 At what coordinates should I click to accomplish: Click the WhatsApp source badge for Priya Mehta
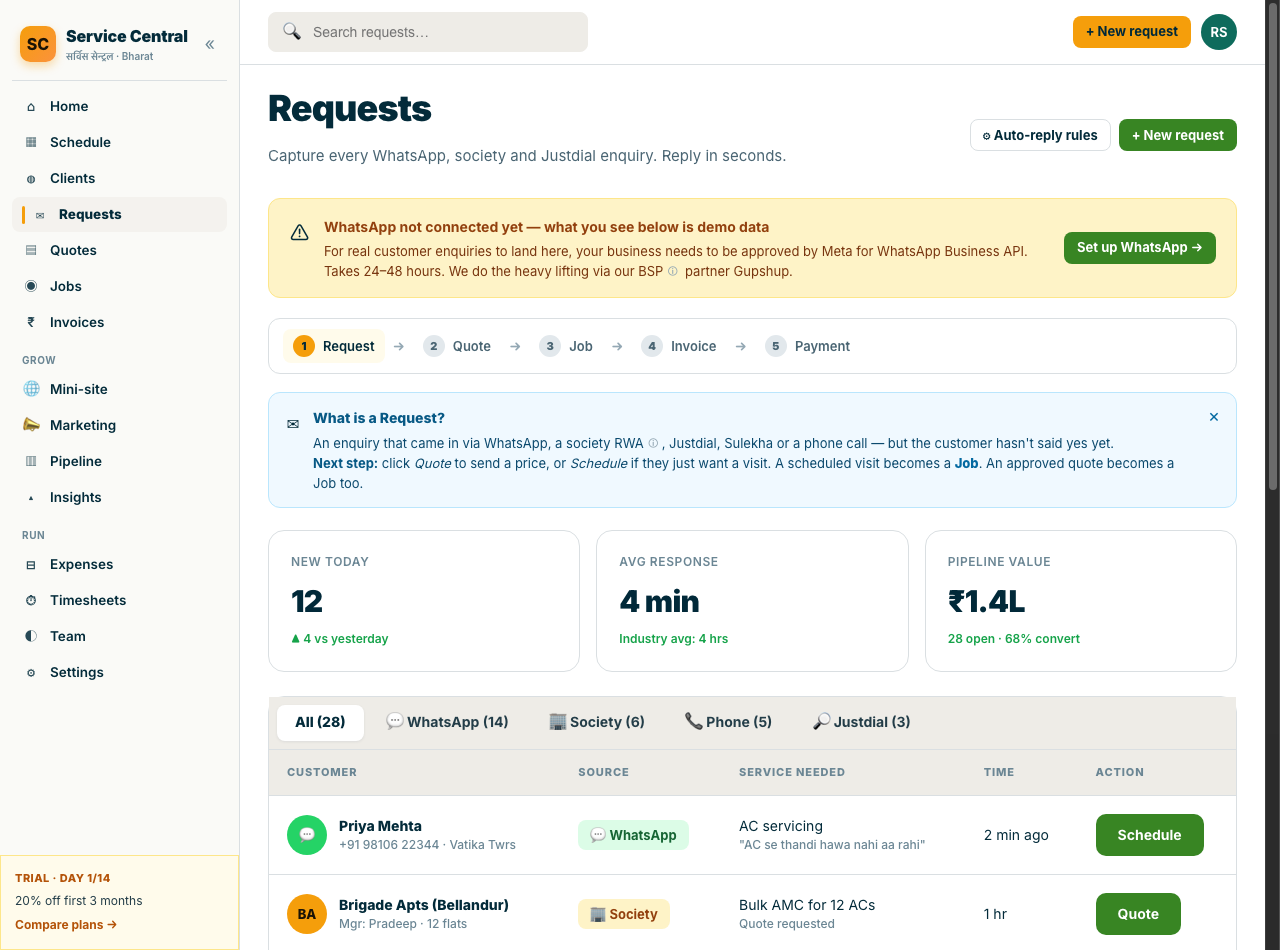[633, 835]
